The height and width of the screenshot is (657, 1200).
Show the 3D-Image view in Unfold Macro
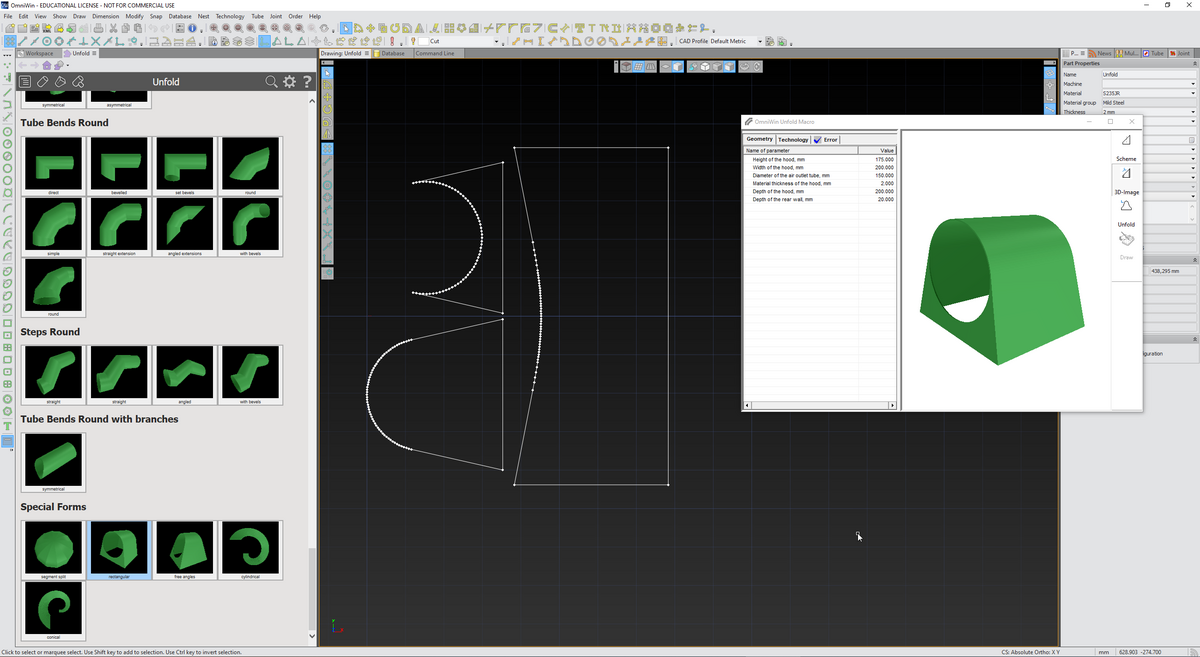click(1126, 180)
